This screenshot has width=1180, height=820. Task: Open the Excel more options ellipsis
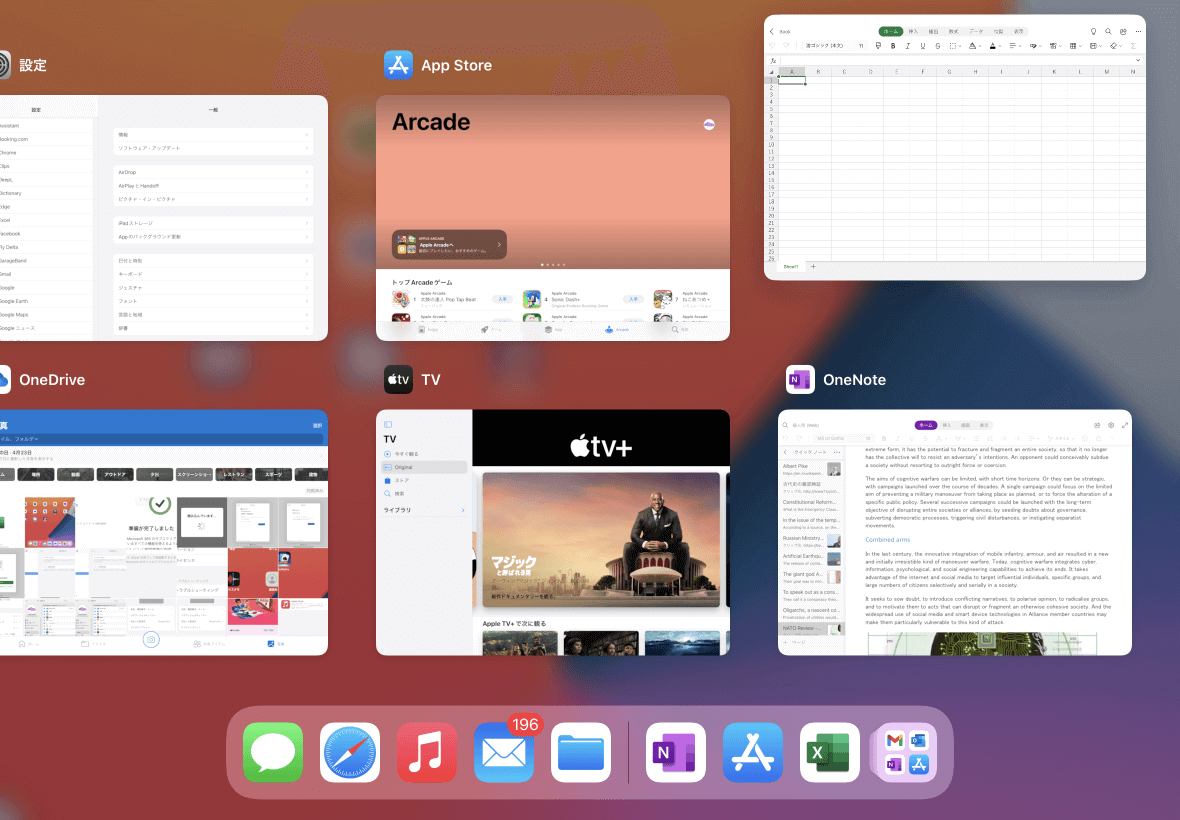pos(1139,32)
